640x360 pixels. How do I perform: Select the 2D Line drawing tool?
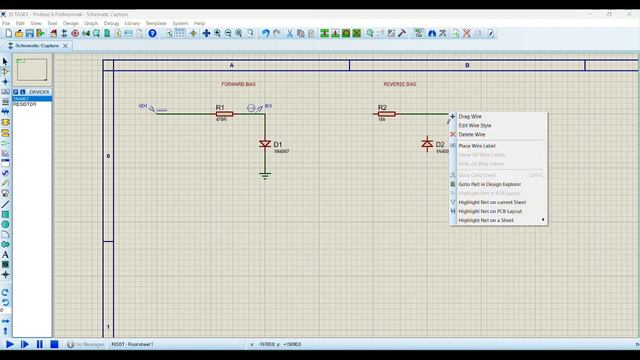(x=5, y=204)
